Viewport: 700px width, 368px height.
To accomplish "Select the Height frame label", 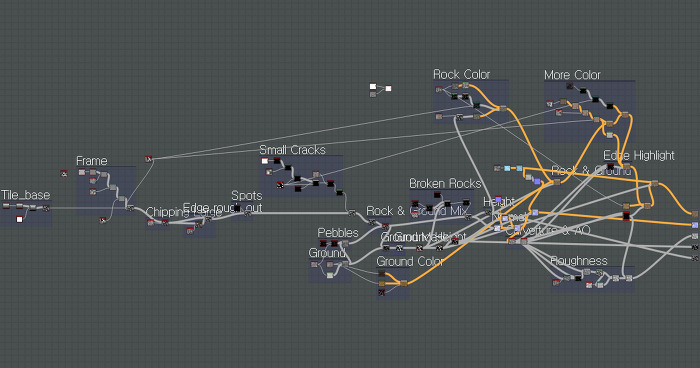I will click(499, 202).
